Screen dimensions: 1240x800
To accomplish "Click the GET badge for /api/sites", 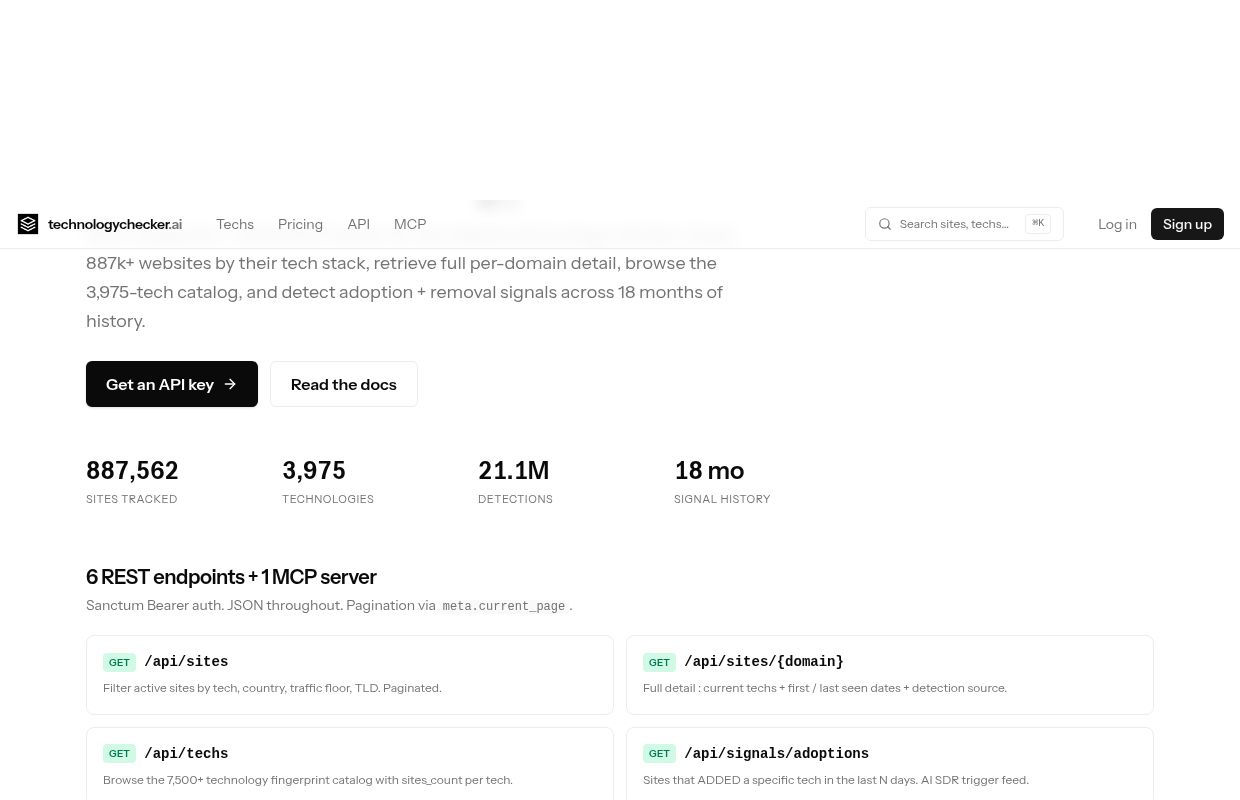I will (119, 662).
